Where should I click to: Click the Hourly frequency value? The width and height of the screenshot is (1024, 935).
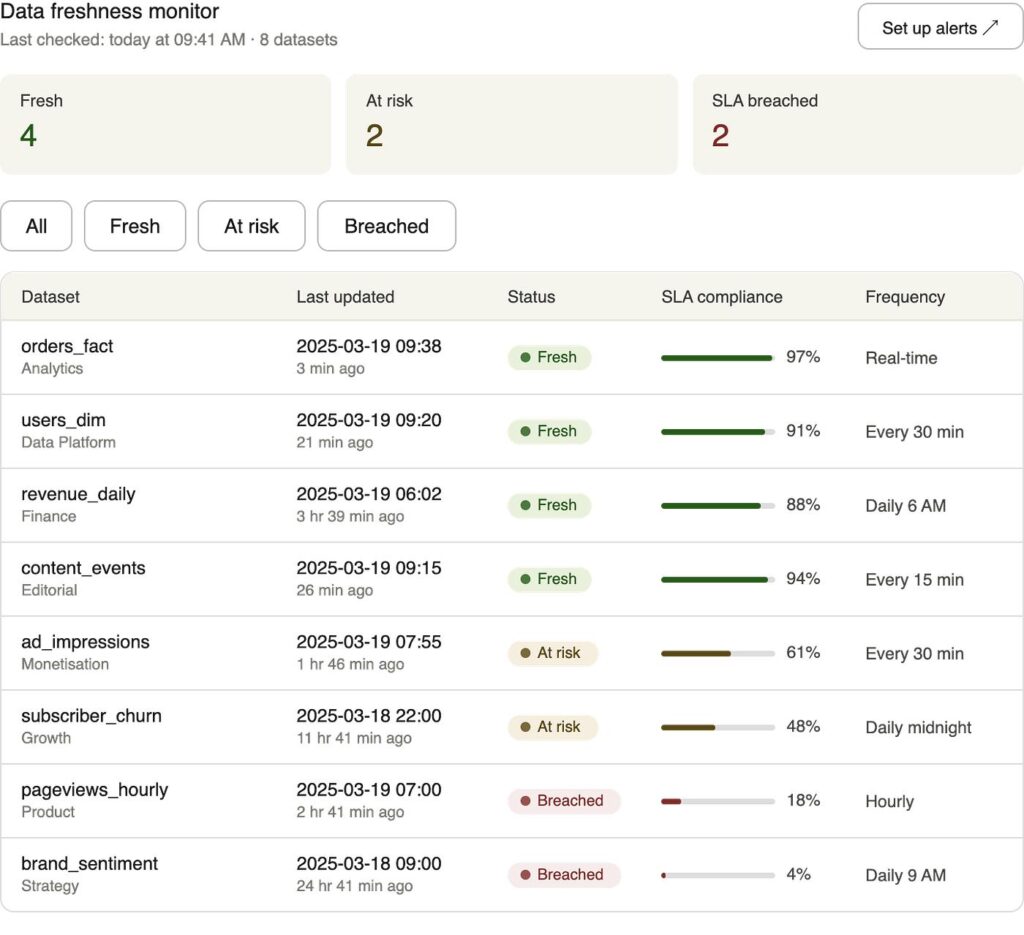(889, 801)
